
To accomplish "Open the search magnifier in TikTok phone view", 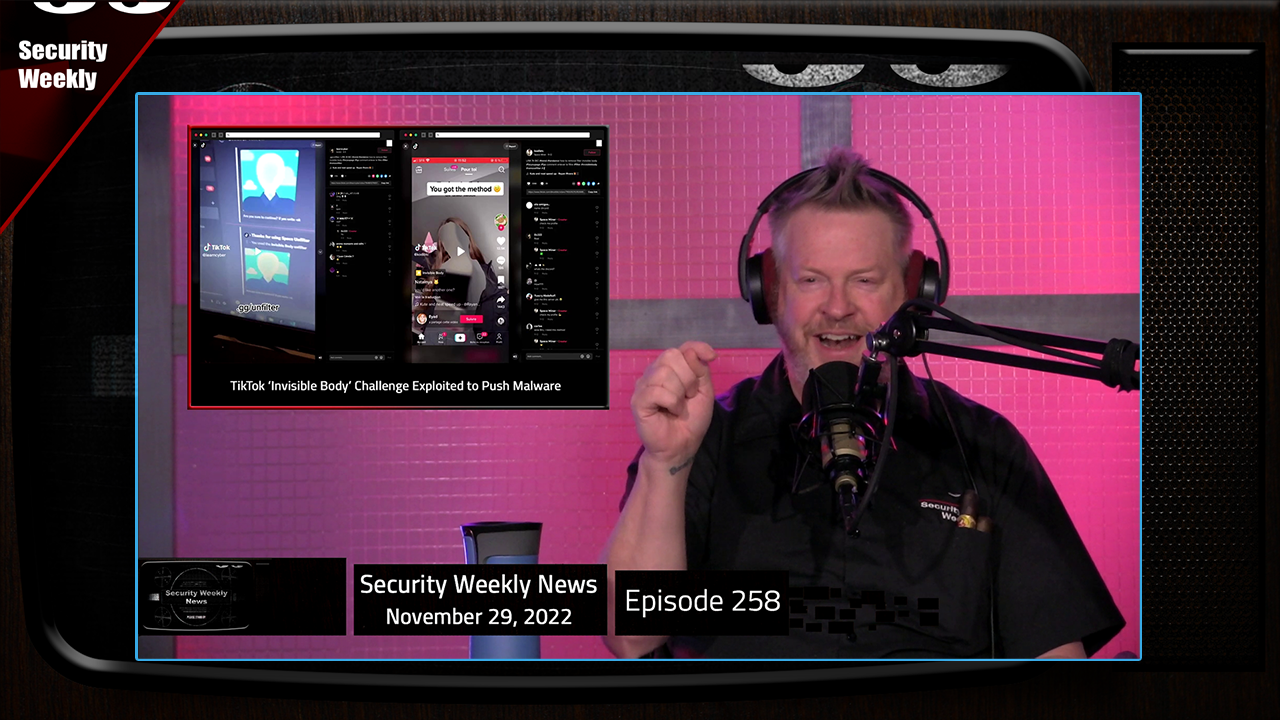I will (501, 169).
